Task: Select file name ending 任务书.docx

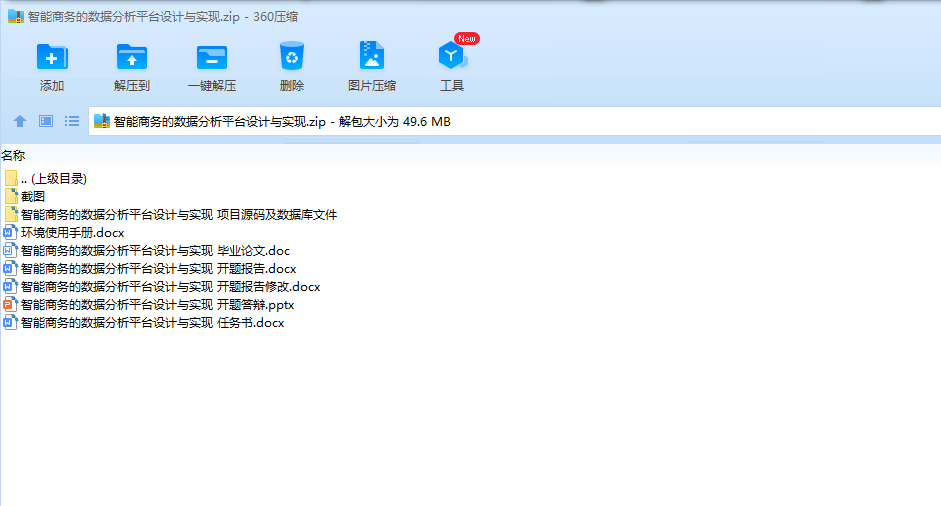Action: click(152, 322)
